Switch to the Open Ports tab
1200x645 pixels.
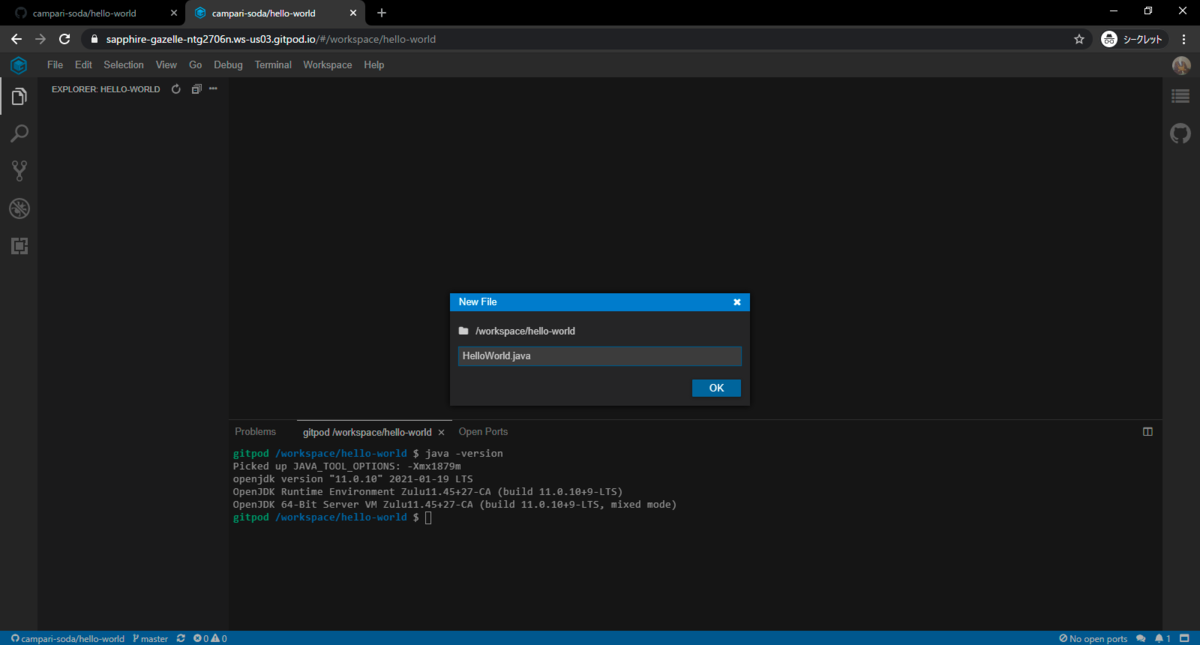[x=483, y=432]
